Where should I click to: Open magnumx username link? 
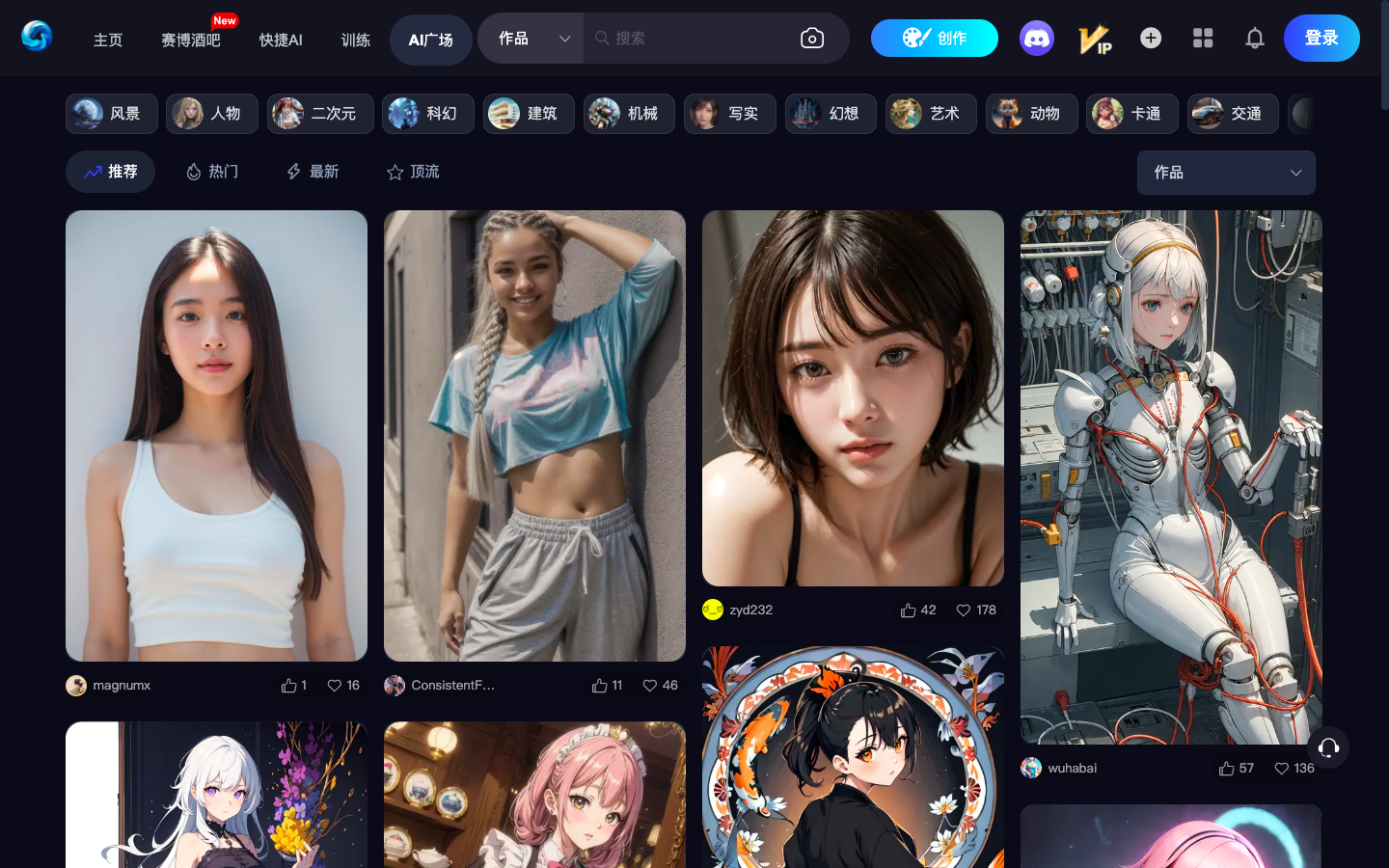(x=122, y=685)
